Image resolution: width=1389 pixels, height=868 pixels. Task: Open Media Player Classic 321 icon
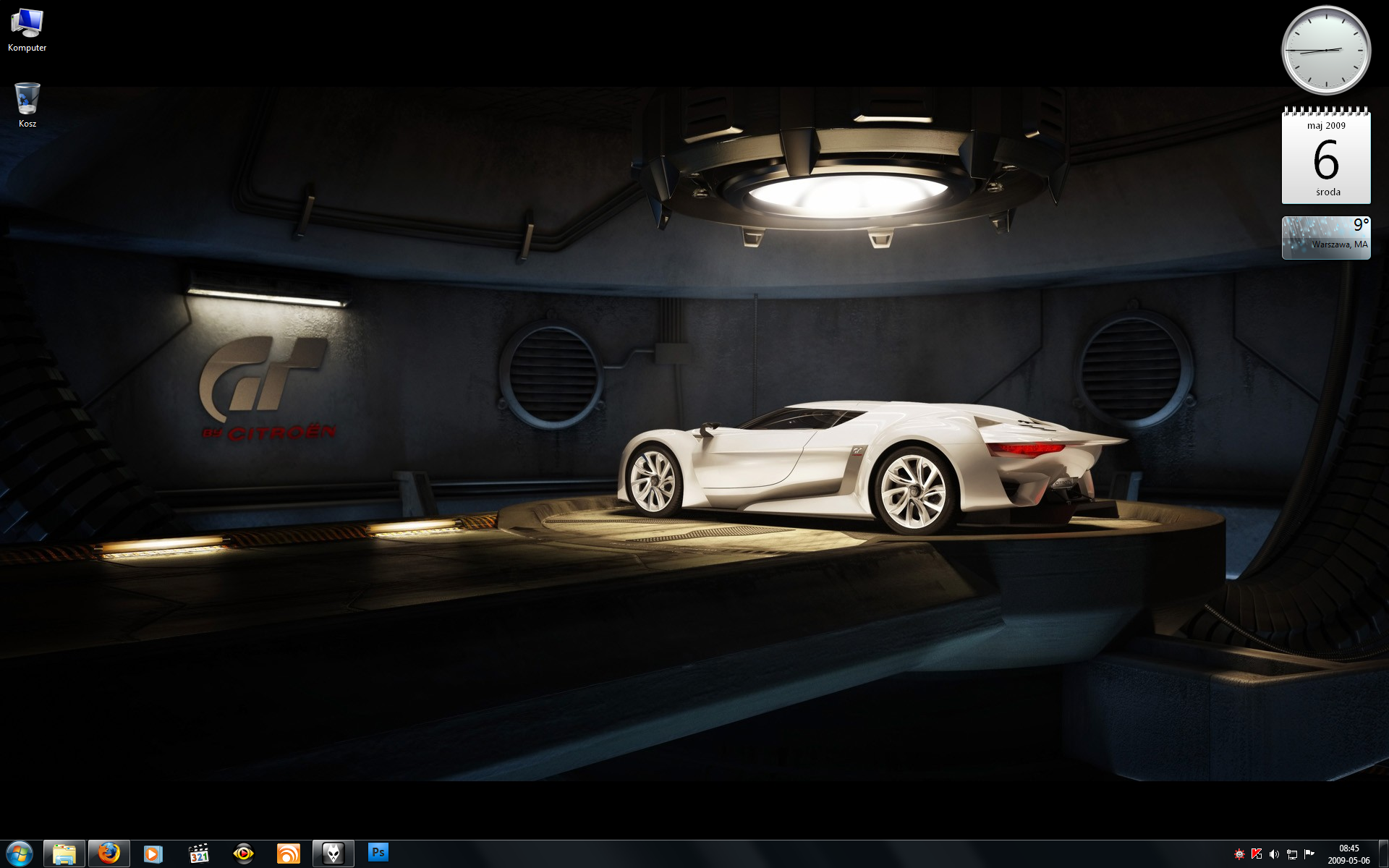tap(199, 854)
